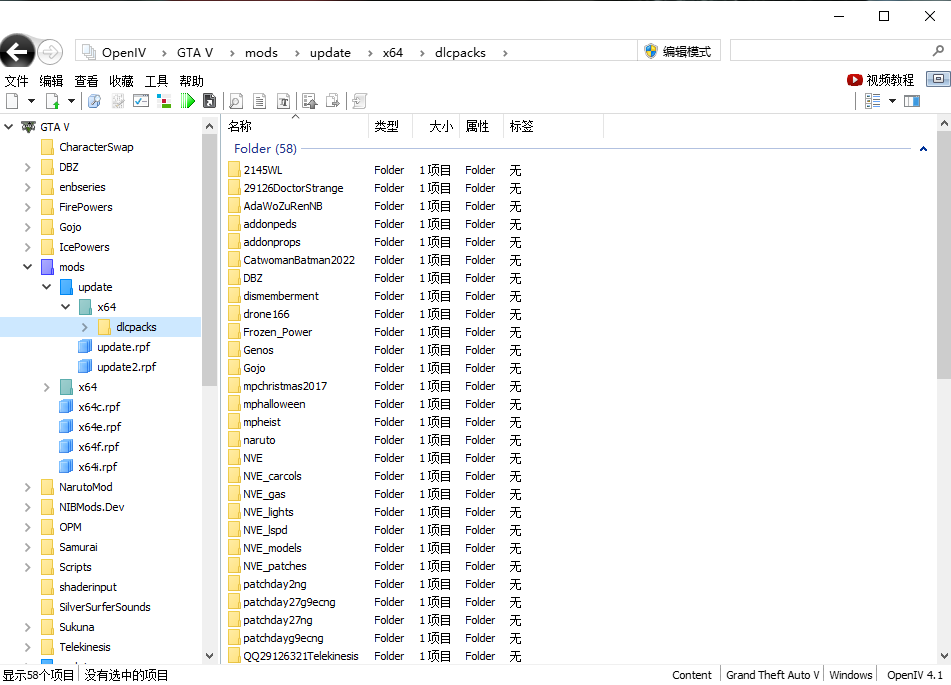Open the view mode dropdown arrow
This screenshot has height=685, width=951.
click(x=892, y=101)
